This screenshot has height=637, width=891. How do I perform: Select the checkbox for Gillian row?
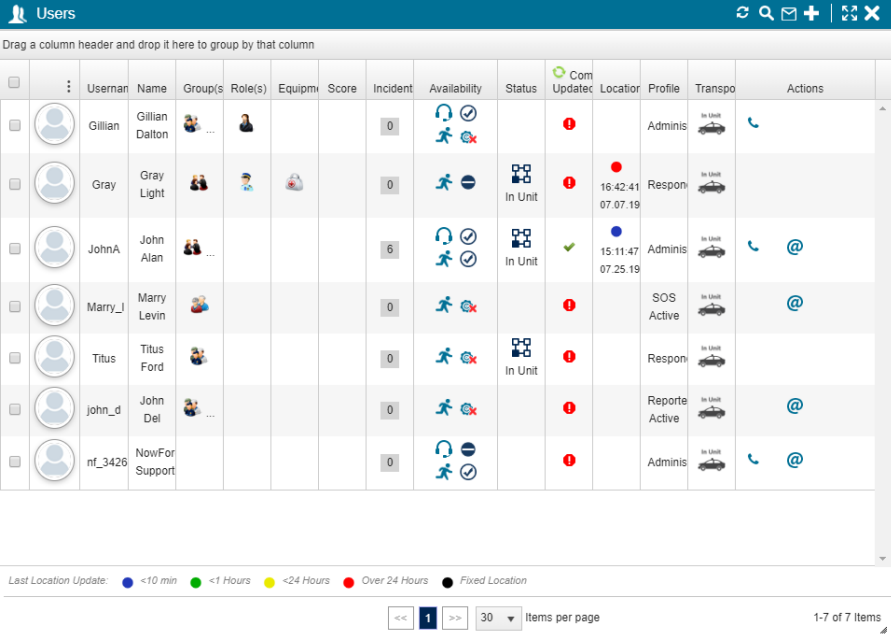coord(15,126)
